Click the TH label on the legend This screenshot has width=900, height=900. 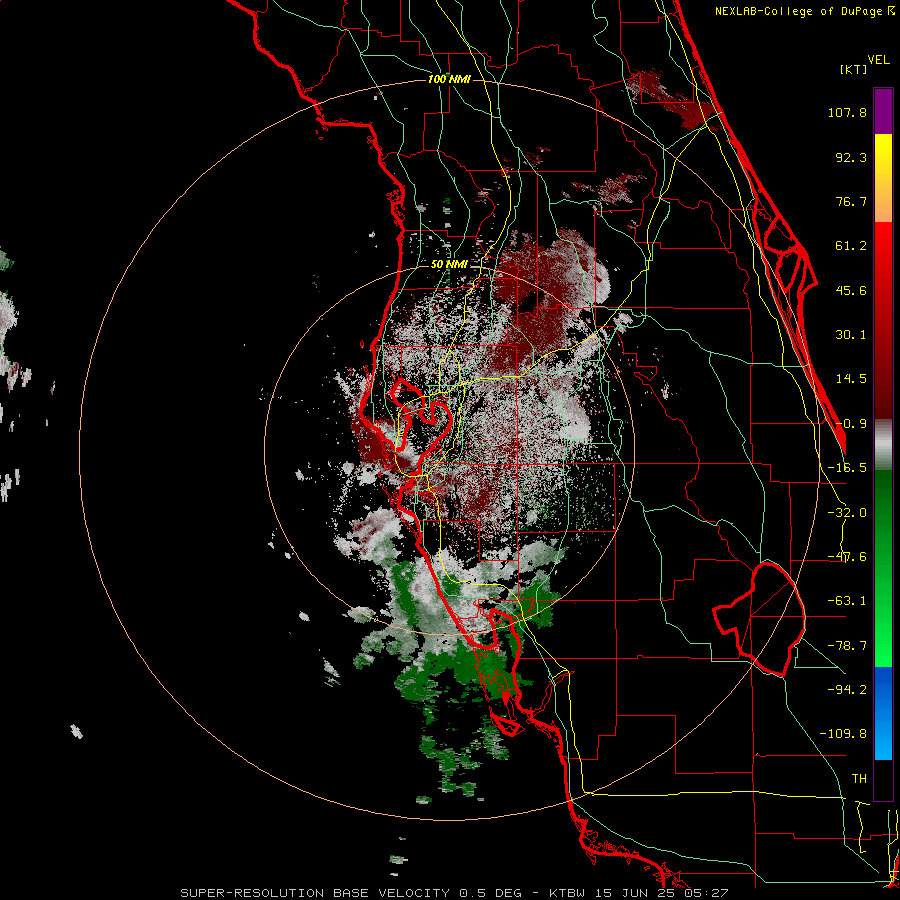click(859, 779)
